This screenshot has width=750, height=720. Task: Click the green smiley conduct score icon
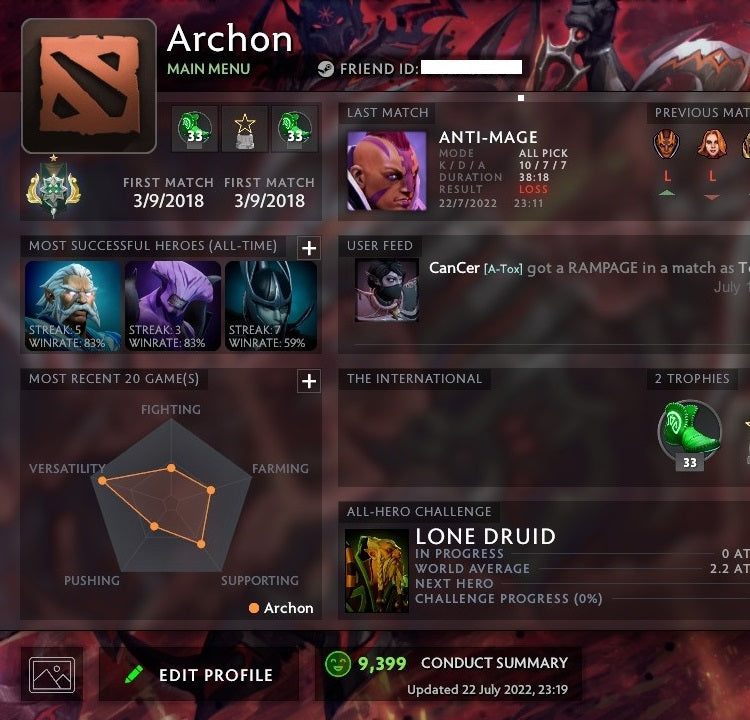[x=338, y=663]
